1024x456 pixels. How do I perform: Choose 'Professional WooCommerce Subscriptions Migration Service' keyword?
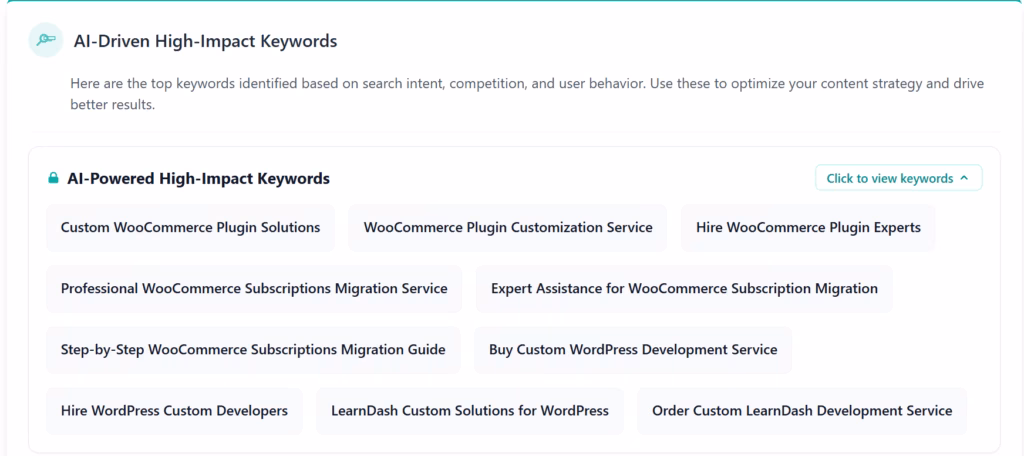pyautogui.click(x=254, y=288)
